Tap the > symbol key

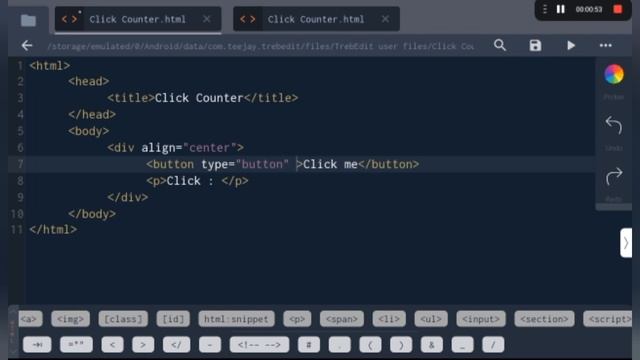point(143,344)
